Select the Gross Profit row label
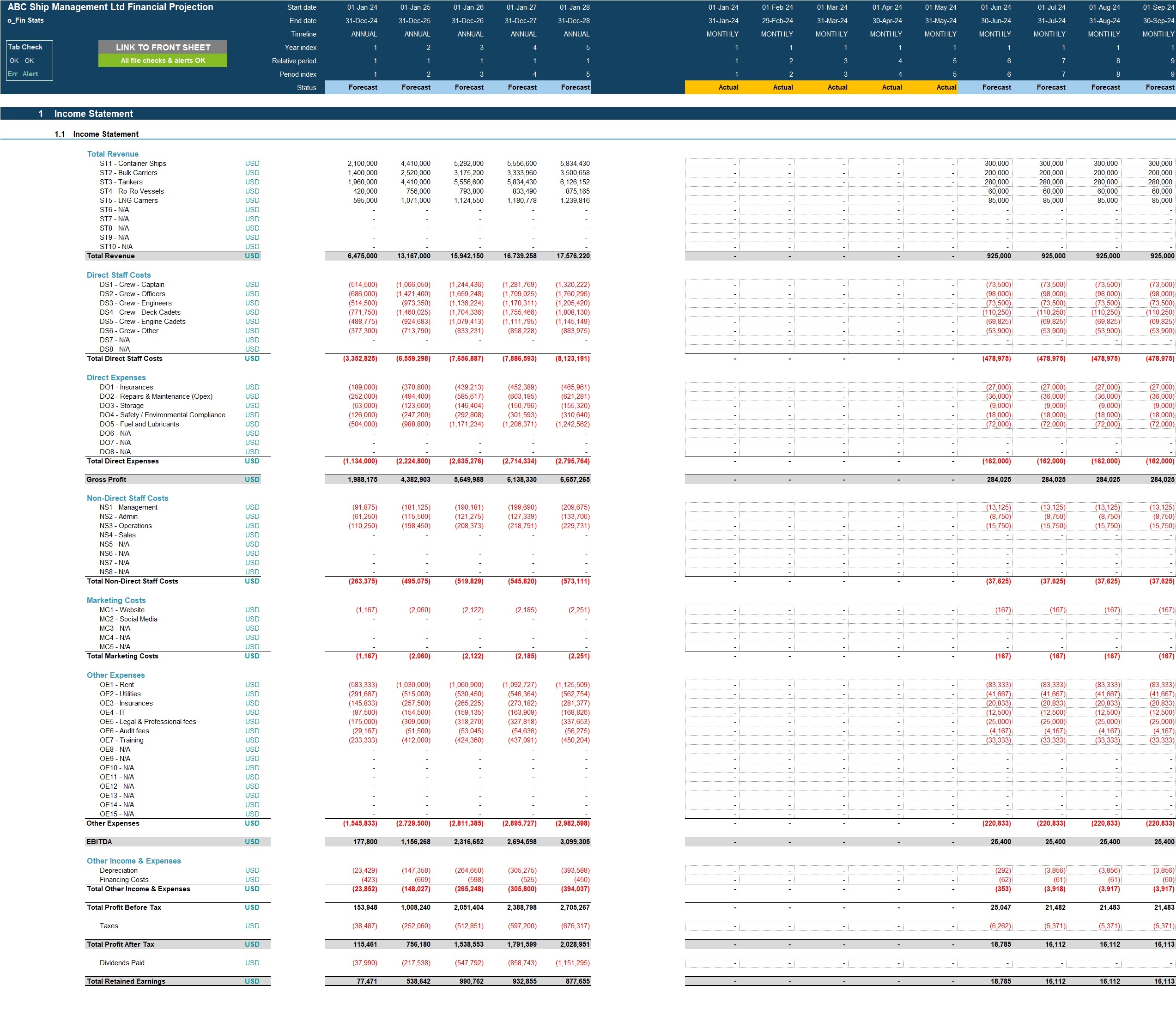The width and height of the screenshot is (1176, 1010). (x=106, y=480)
